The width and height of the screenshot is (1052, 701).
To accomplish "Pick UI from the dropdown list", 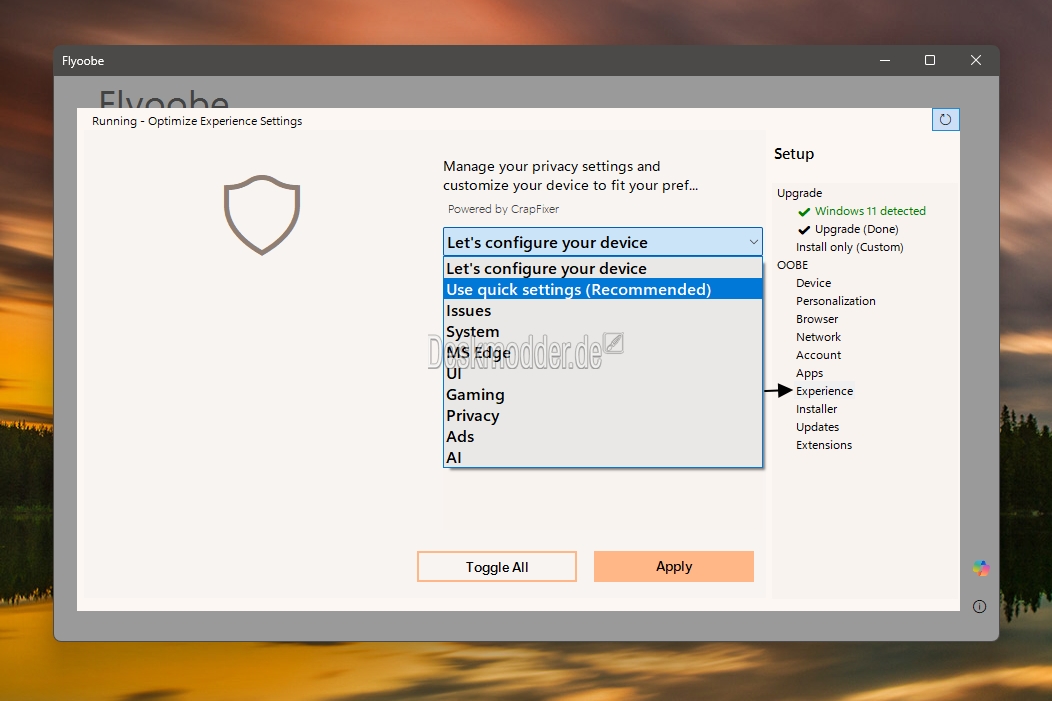I will pyautogui.click(x=602, y=374).
